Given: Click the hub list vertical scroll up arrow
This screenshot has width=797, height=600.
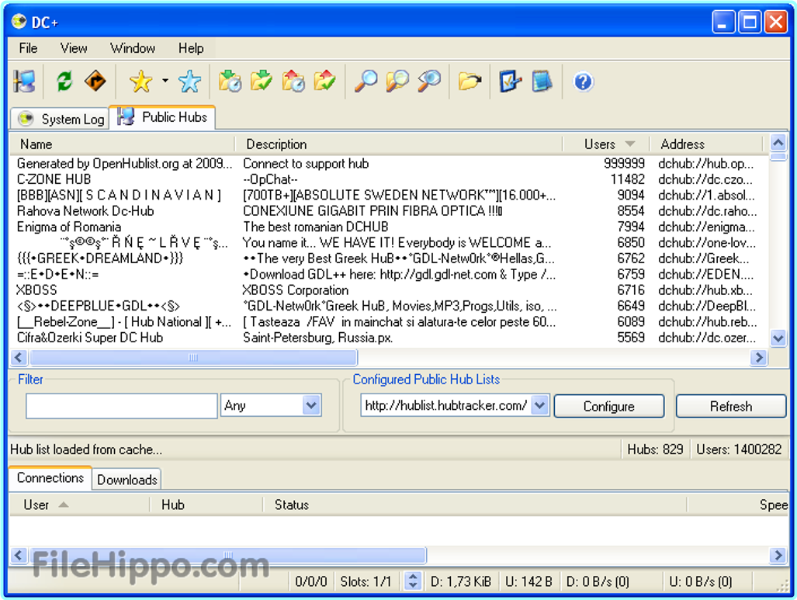Looking at the screenshot, I should click(778, 143).
